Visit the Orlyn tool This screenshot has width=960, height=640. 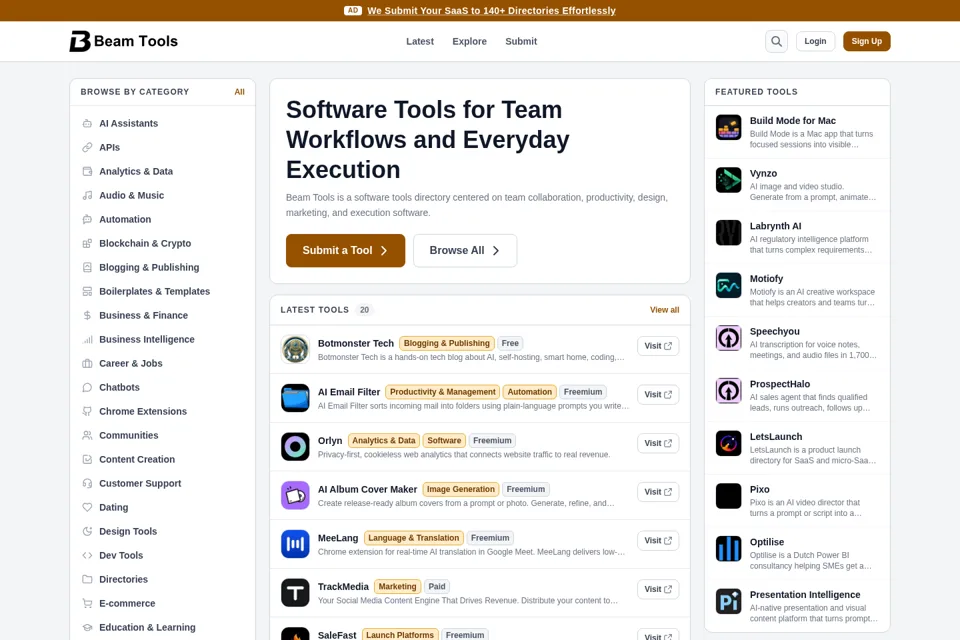(658, 443)
